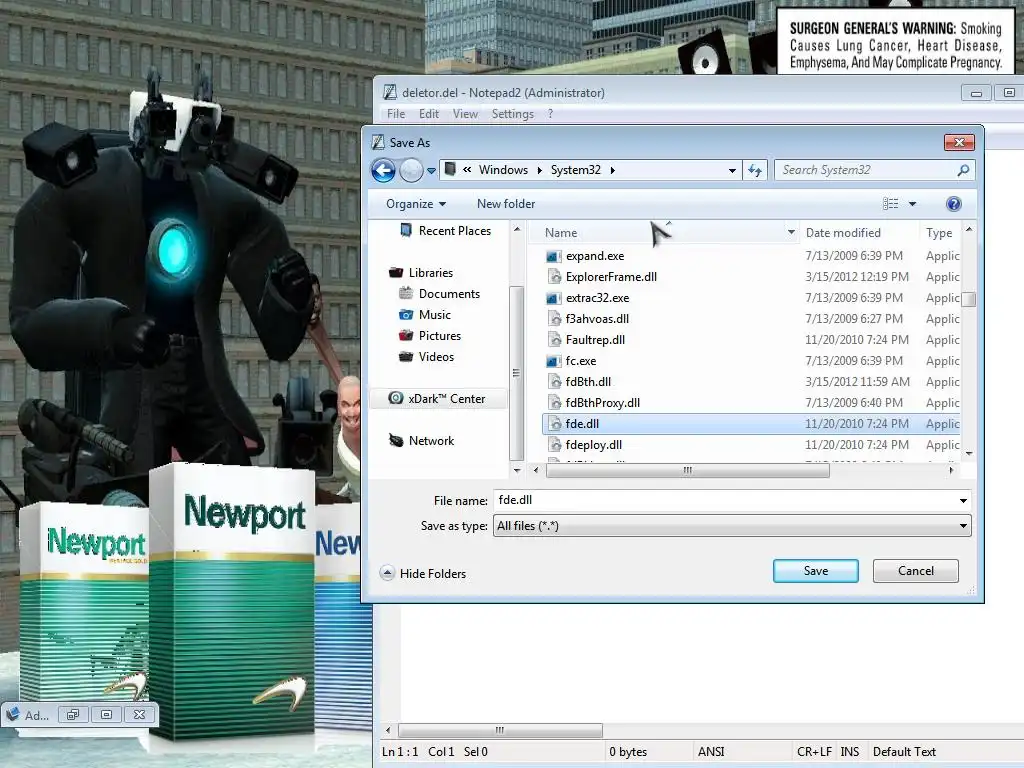The width and height of the screenshot is (1024, 768).
Task: Expand the arrow after System32 breadcrumb
Action: point(613,170)
